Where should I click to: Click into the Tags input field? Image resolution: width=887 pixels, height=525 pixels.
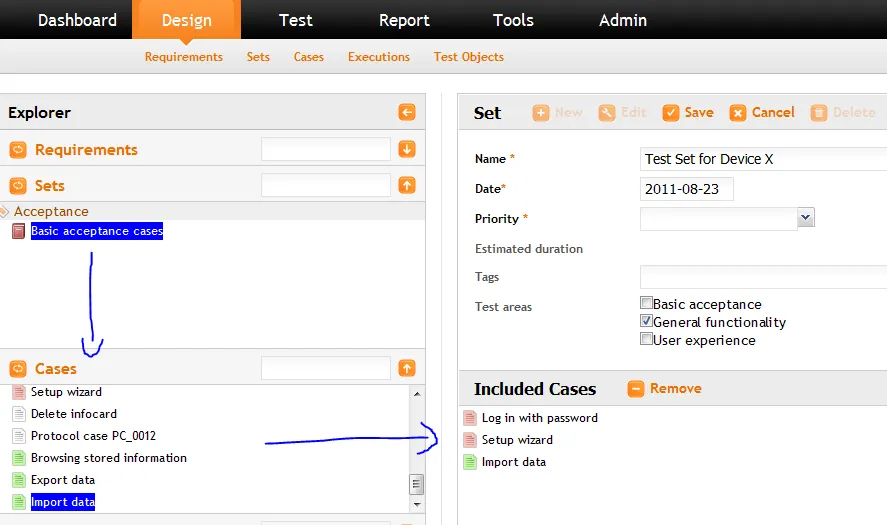click(x=762, y=277)
